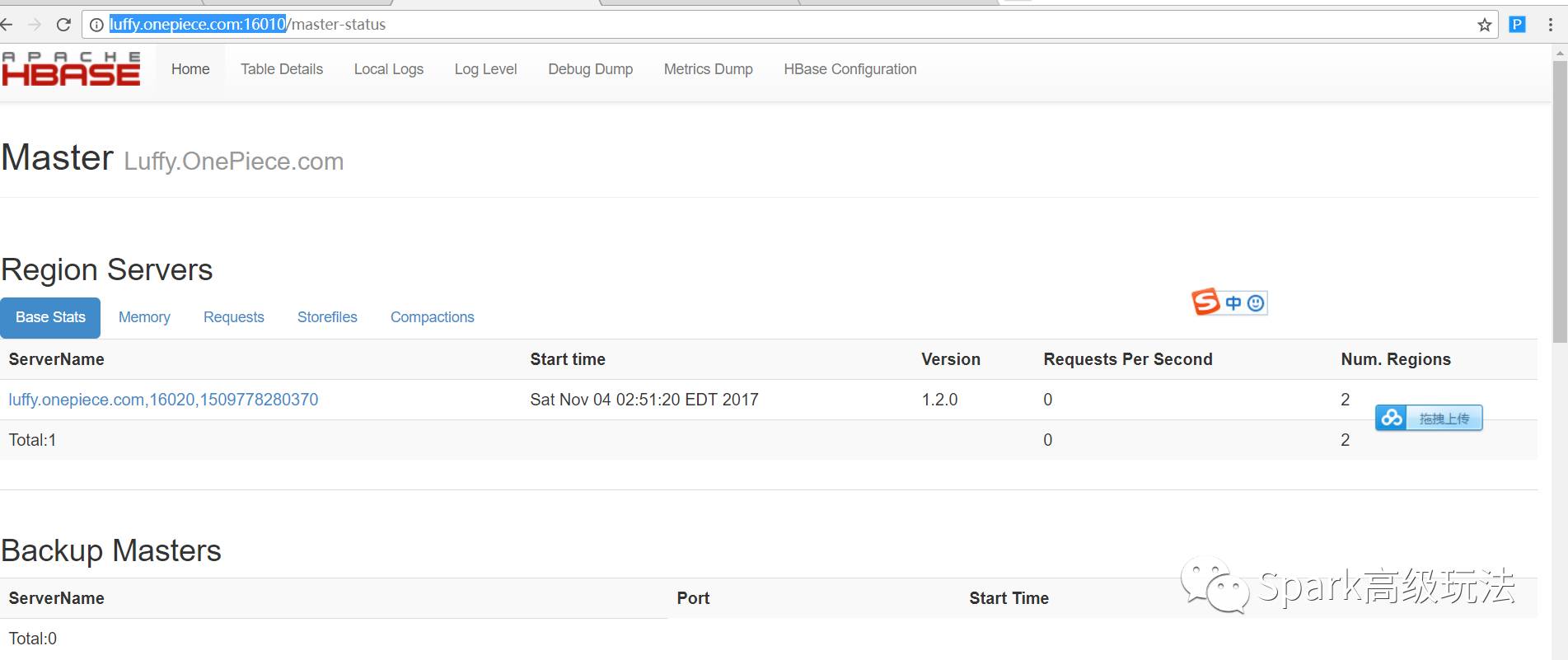Open Debug Dump page
The width and height of the screenshot is (1568, 660).
pyautogui.click(x=591, y=69)
